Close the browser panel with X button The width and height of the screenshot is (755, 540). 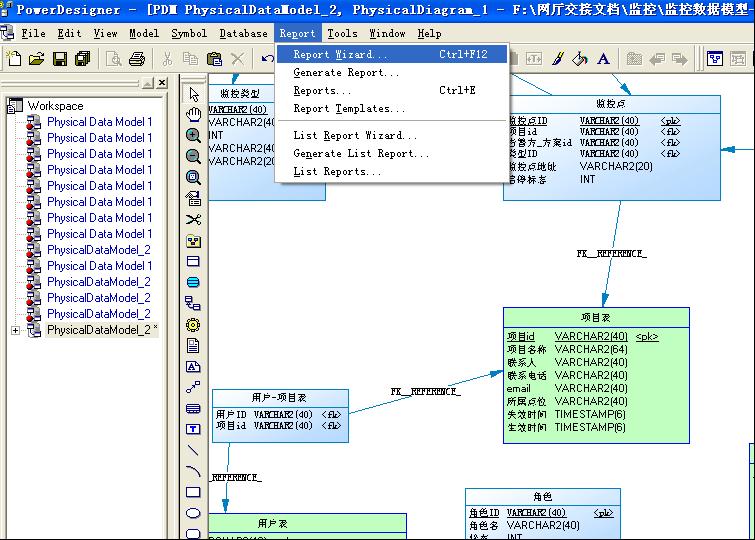(162, 83)
